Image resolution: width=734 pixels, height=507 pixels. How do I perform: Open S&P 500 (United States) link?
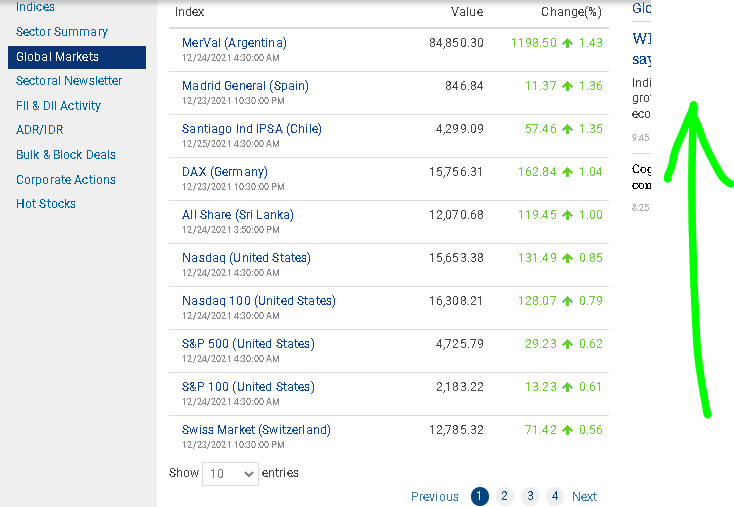coord(248,344)
